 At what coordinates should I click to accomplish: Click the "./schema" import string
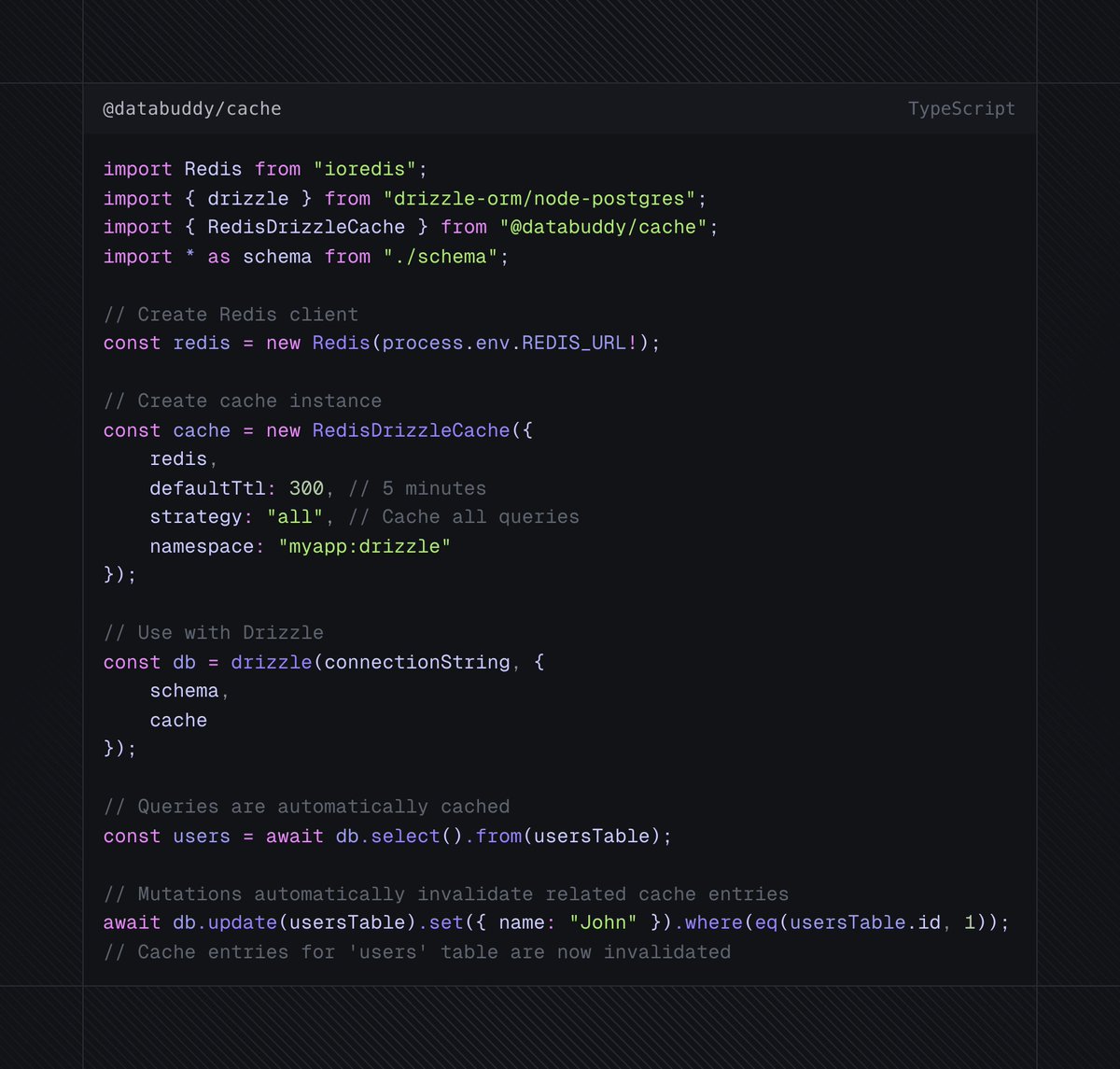[441, 257]
